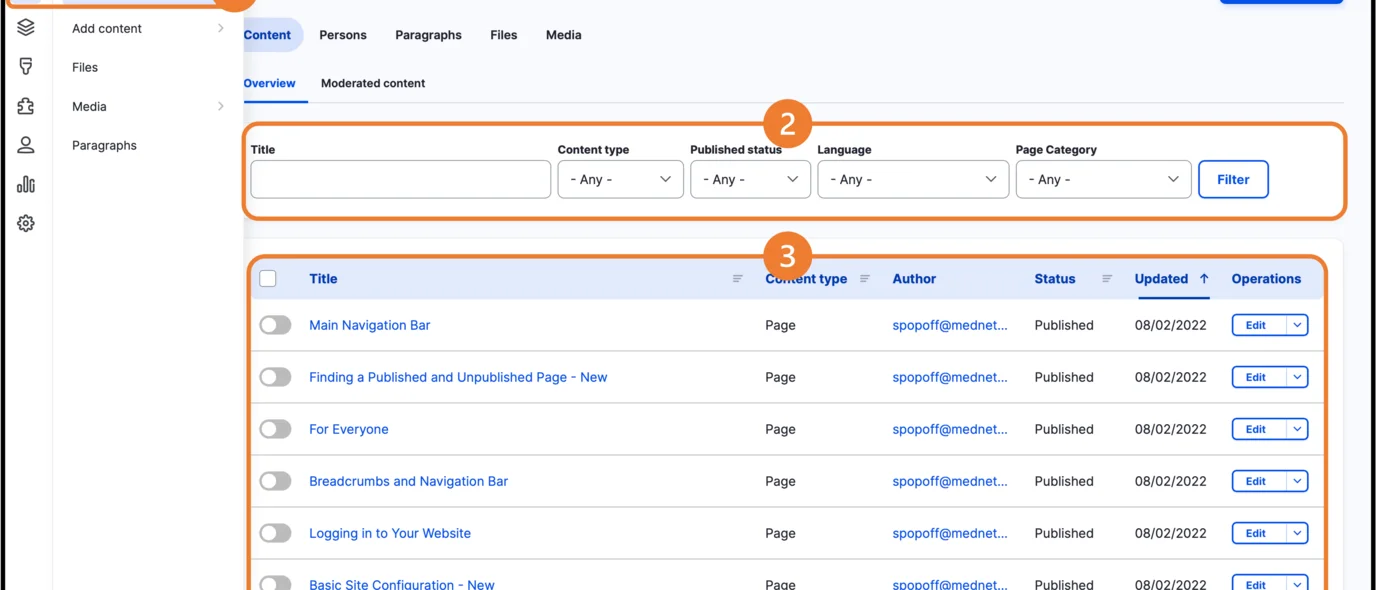
Task: Toggle switch for Basic Site Configuration - New
Action: [x=275, y=584]
